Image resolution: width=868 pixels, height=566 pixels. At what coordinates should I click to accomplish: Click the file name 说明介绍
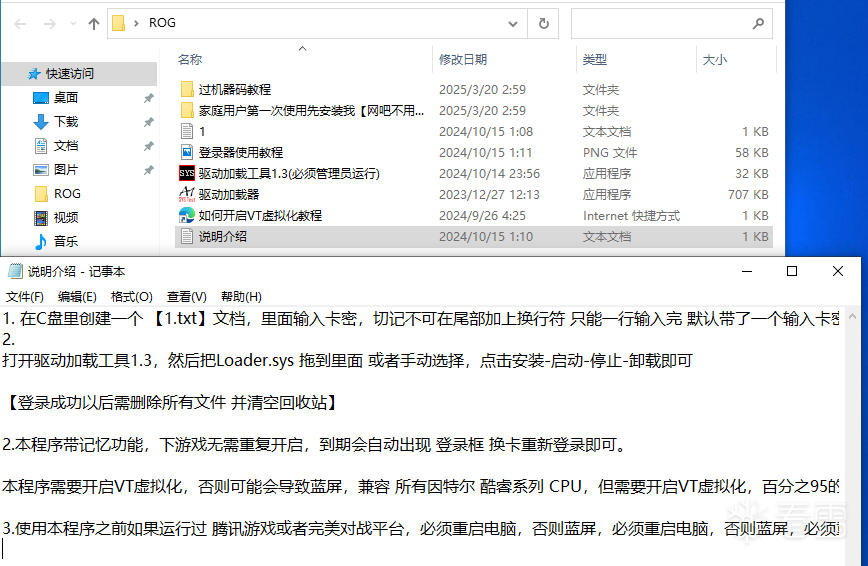point(223,236)
